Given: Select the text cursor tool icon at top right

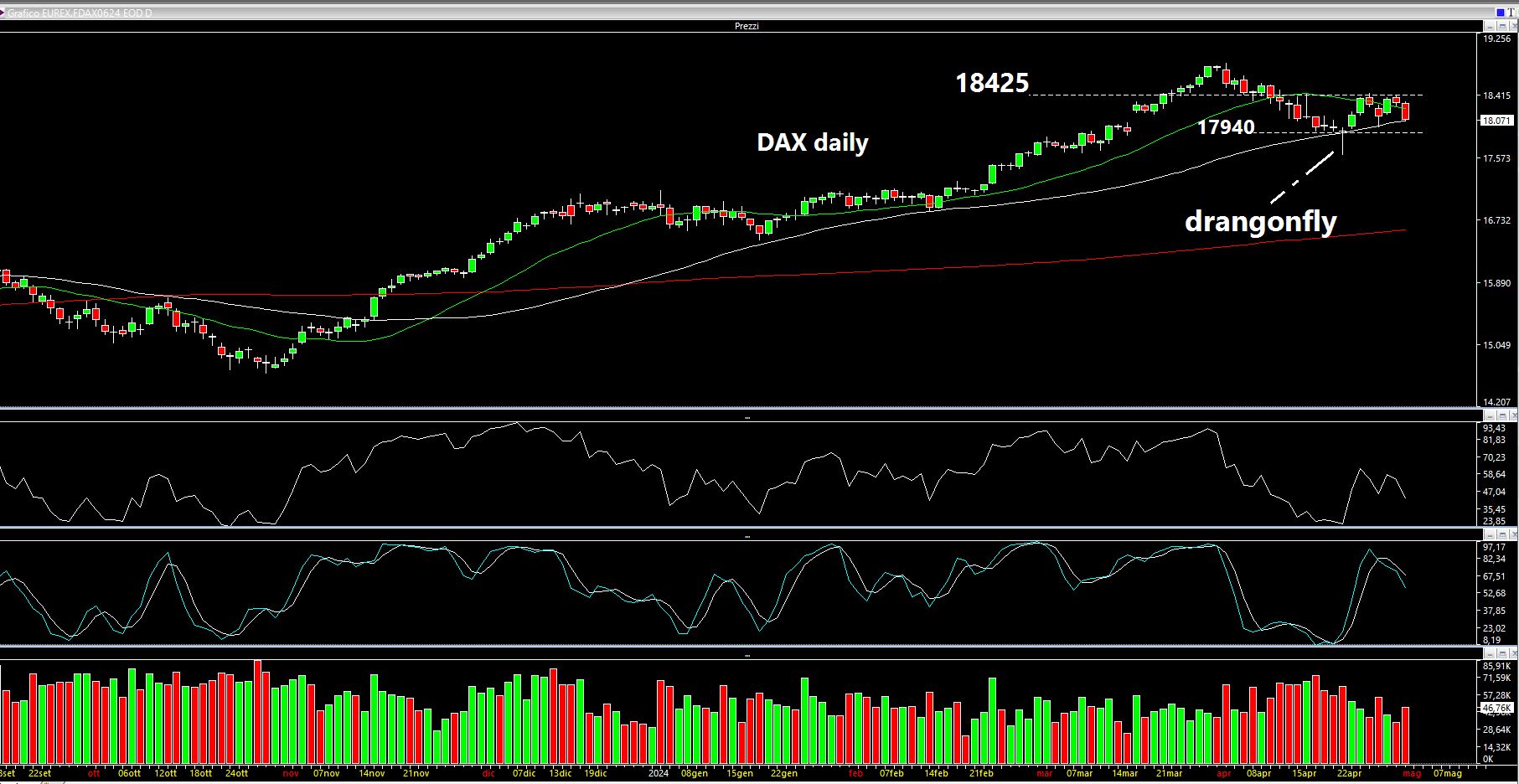Looking at the screenshot, I should tap(1511, 13).
